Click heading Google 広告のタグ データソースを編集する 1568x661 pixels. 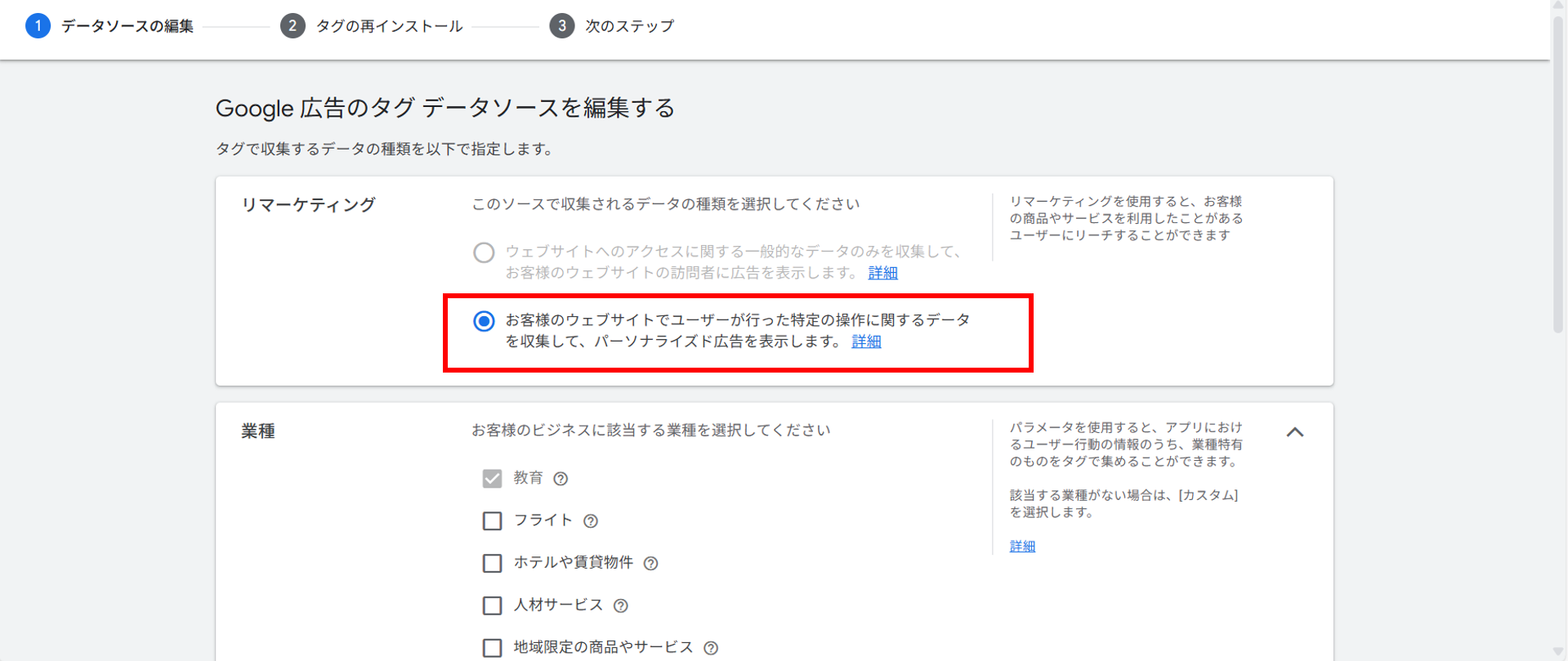coord(445,108)
